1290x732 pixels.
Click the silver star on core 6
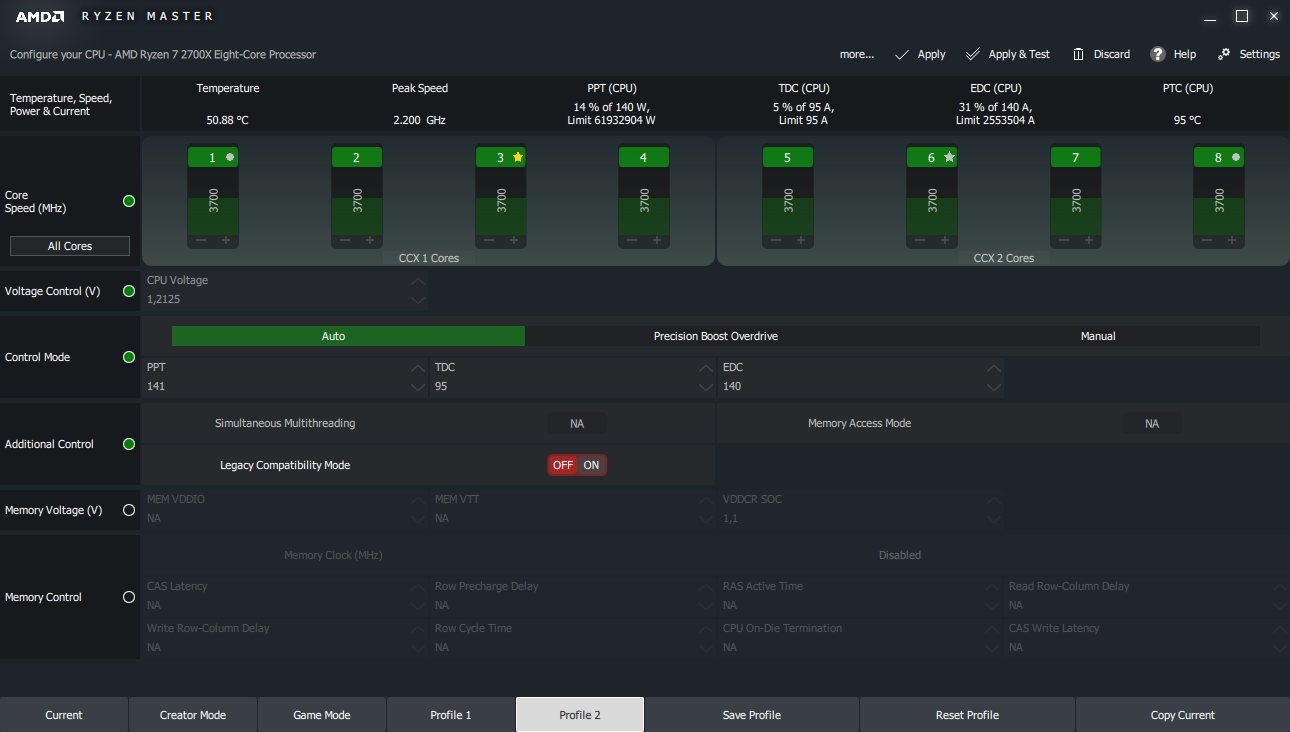coord(949,157)
